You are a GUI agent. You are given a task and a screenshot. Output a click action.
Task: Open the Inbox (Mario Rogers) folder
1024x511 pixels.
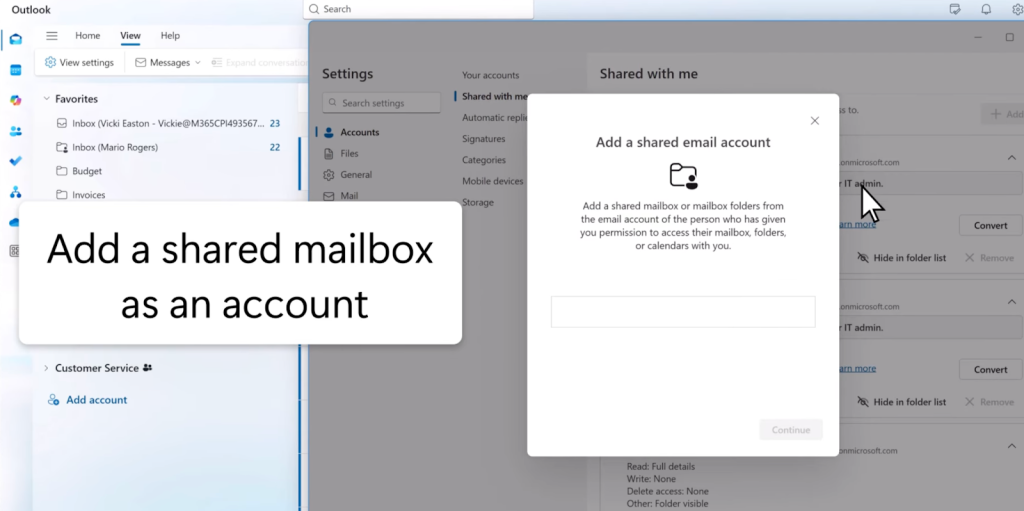115,147
